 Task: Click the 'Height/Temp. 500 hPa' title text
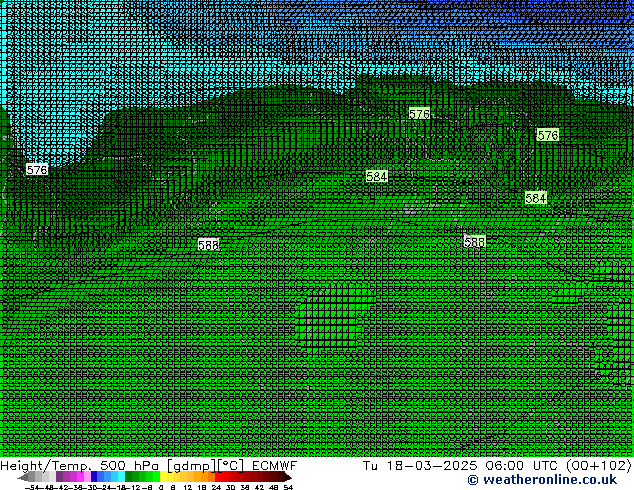(x=79, y=465)
